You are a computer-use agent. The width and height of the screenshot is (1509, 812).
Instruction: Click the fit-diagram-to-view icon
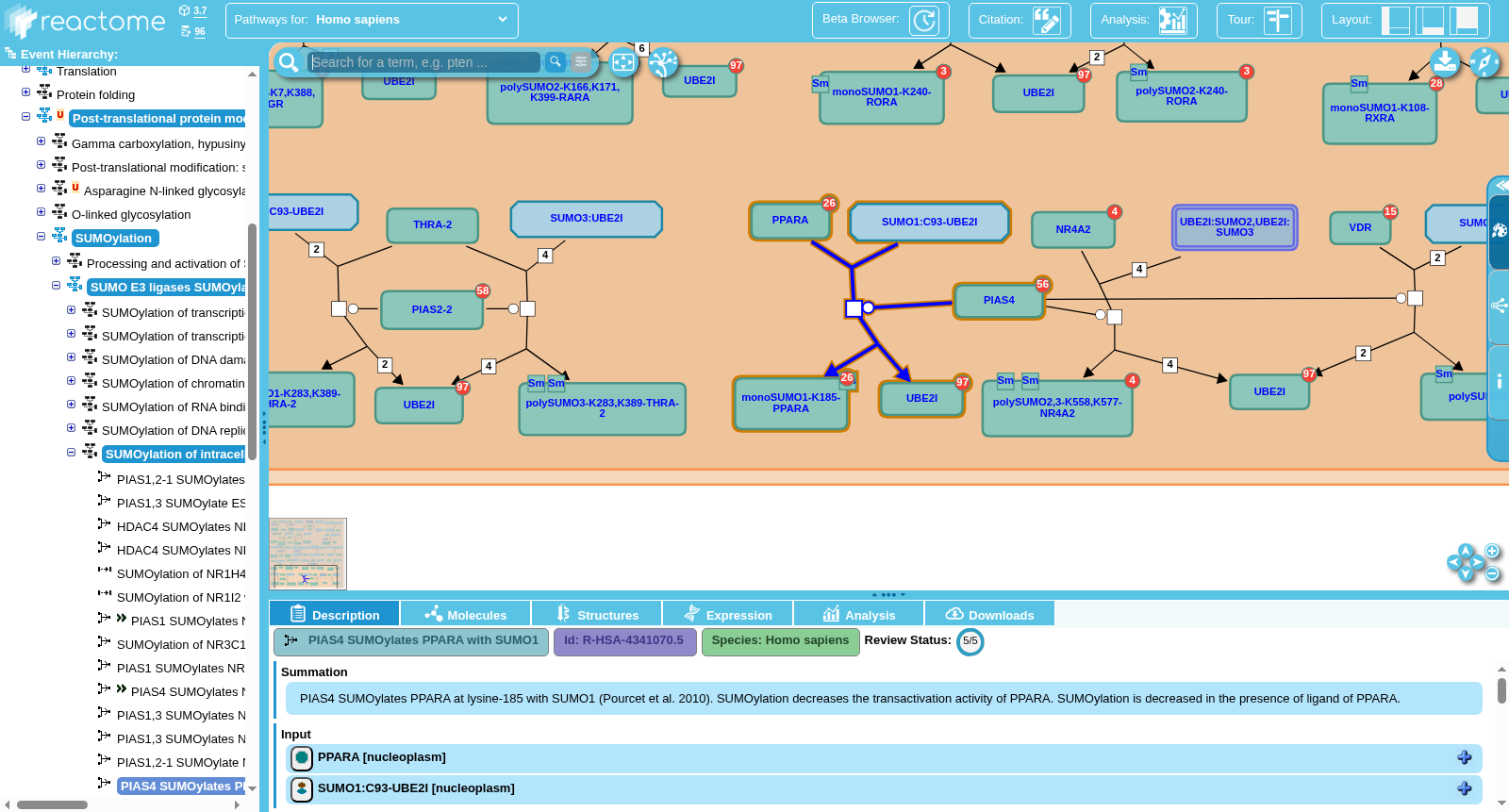(623, 62)
